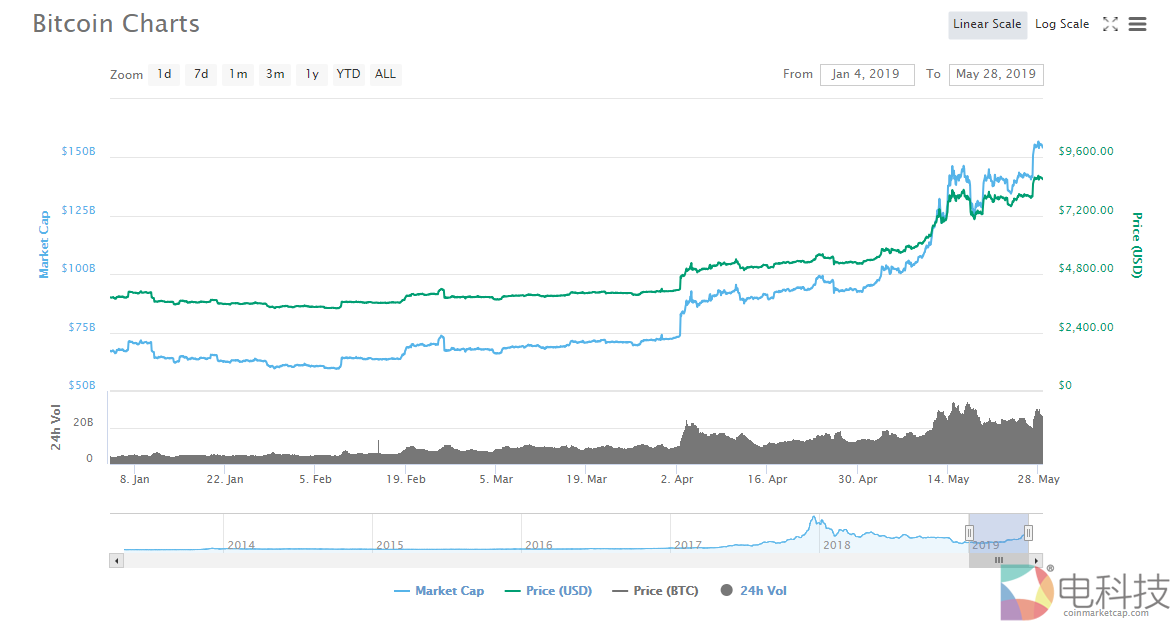Zoom chart to 1d range
Screen dimensions: 1174x627
click(x=164, y=74)
